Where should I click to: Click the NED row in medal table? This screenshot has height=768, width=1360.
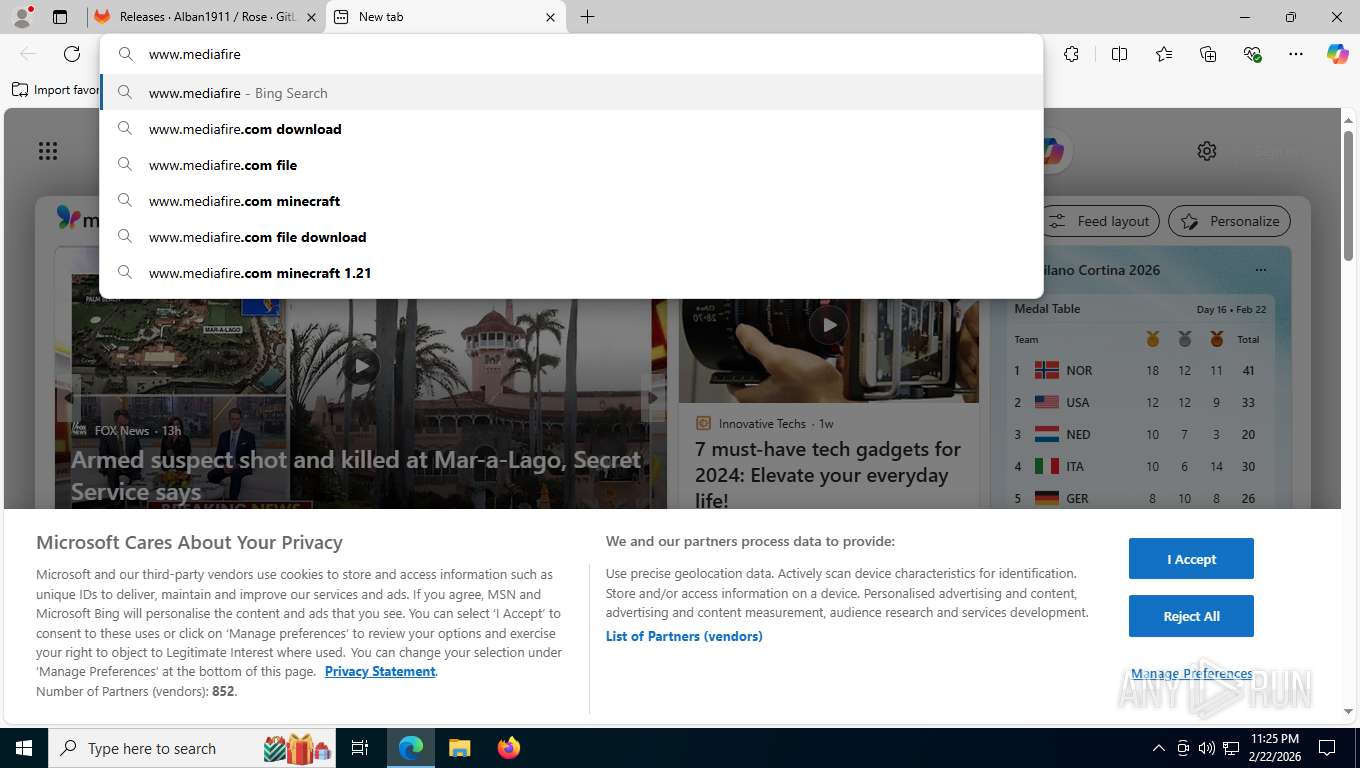click(x=1139, y=434)
